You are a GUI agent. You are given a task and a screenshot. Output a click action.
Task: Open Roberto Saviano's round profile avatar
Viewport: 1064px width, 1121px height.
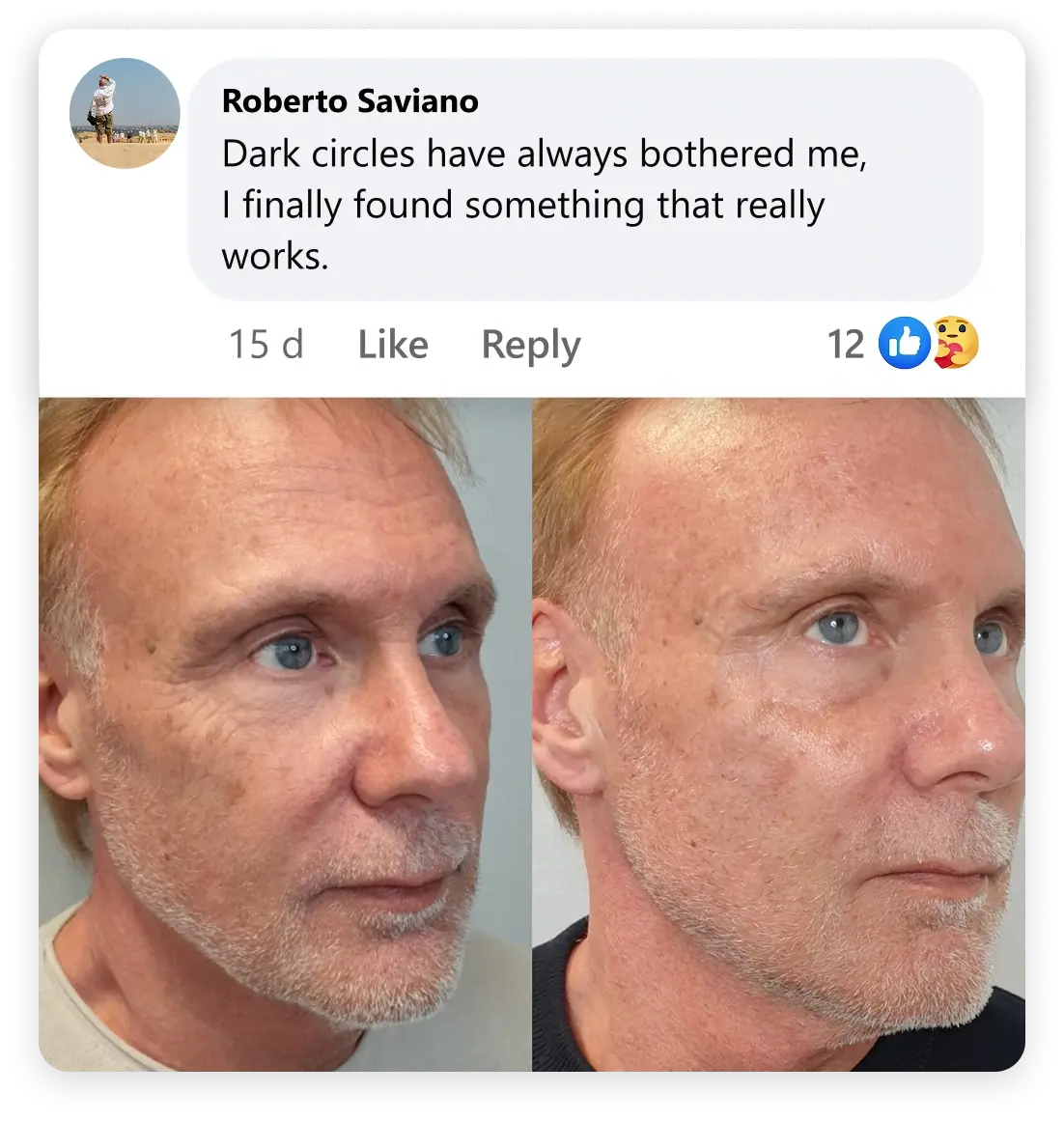pos(125,113)
